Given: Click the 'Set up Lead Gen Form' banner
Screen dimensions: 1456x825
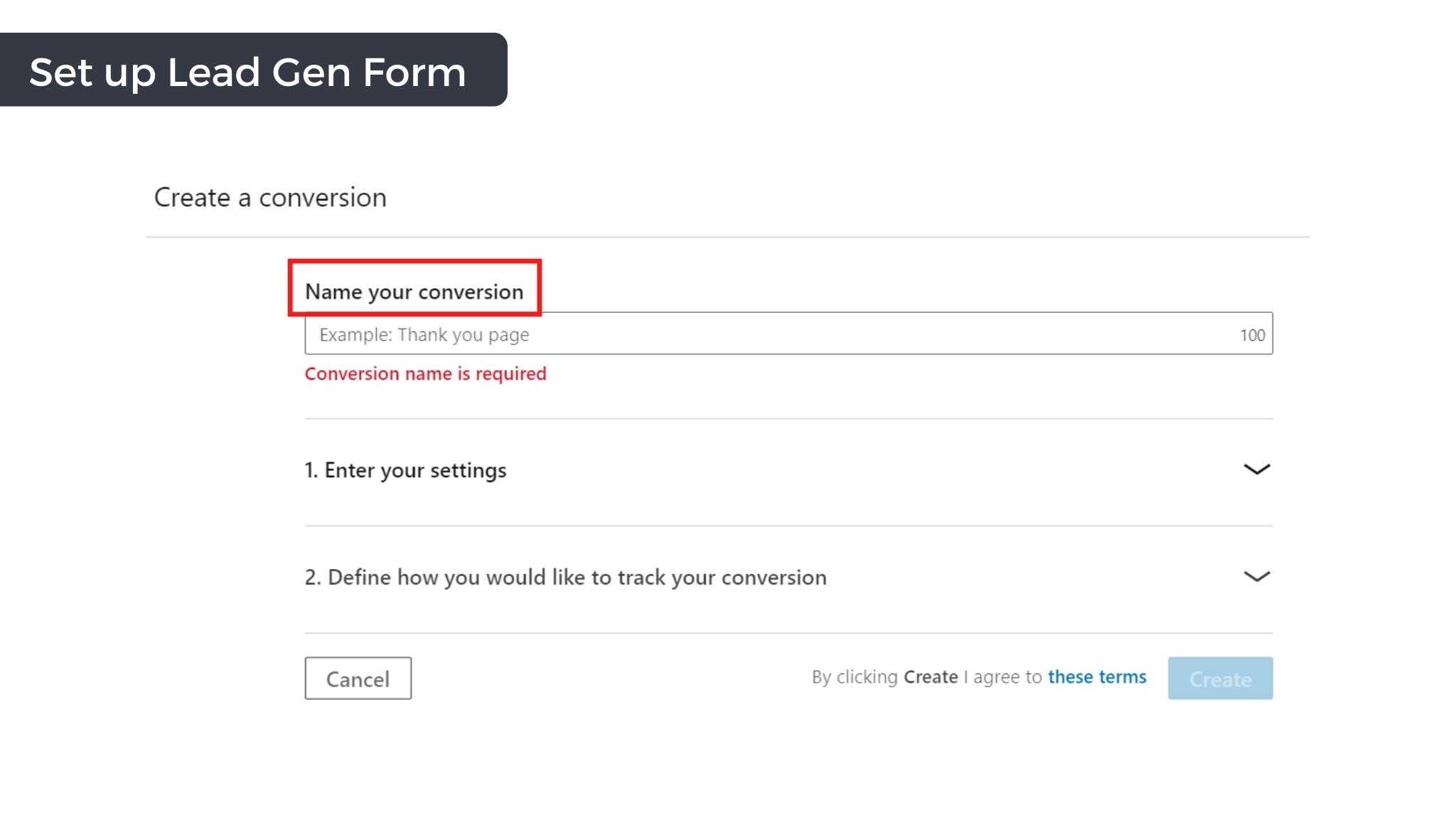Looking at the screenshot, I should pyautogui.click(x=253, y=70).
